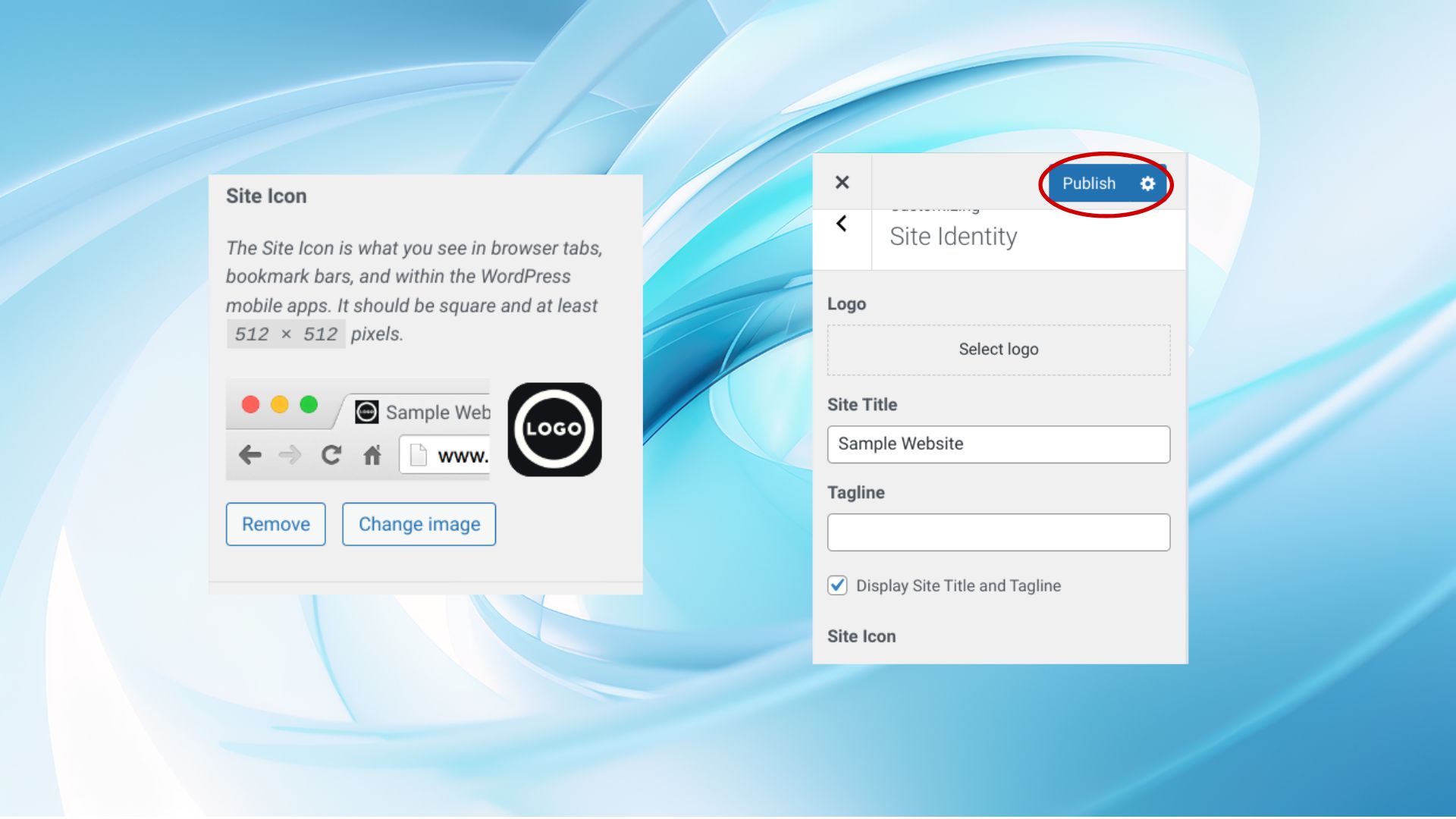
Task: Open the publish settings gear icon
Action: point(1147,184)
